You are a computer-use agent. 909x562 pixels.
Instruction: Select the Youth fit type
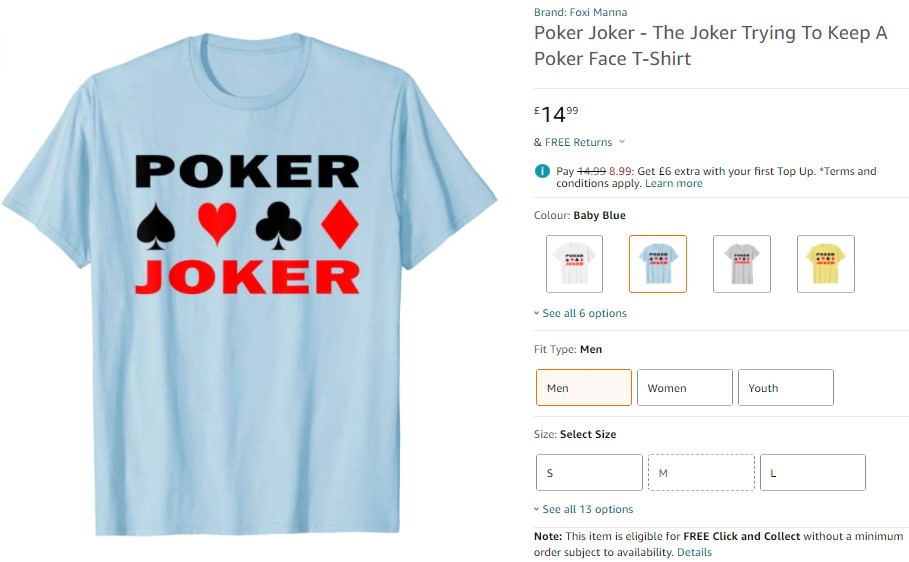(786, 387)
